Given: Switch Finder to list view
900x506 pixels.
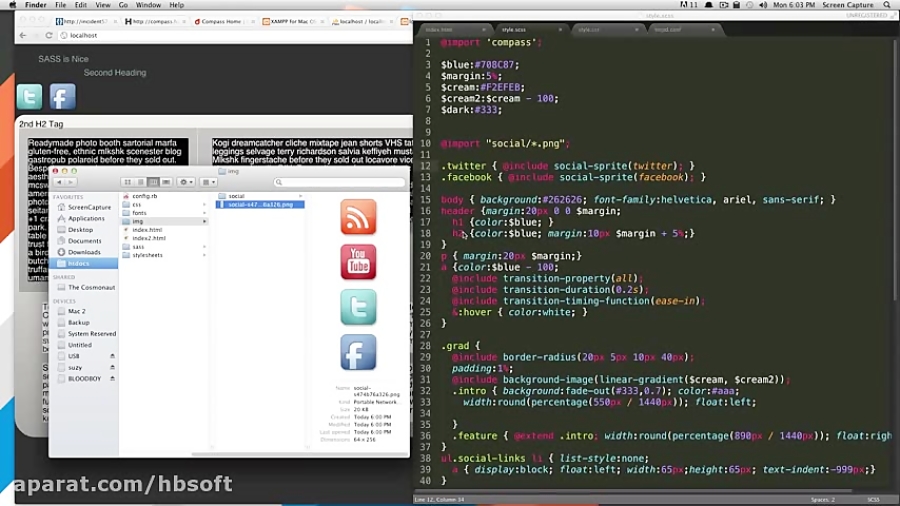Looking at the screenshot, I should 139,182.
